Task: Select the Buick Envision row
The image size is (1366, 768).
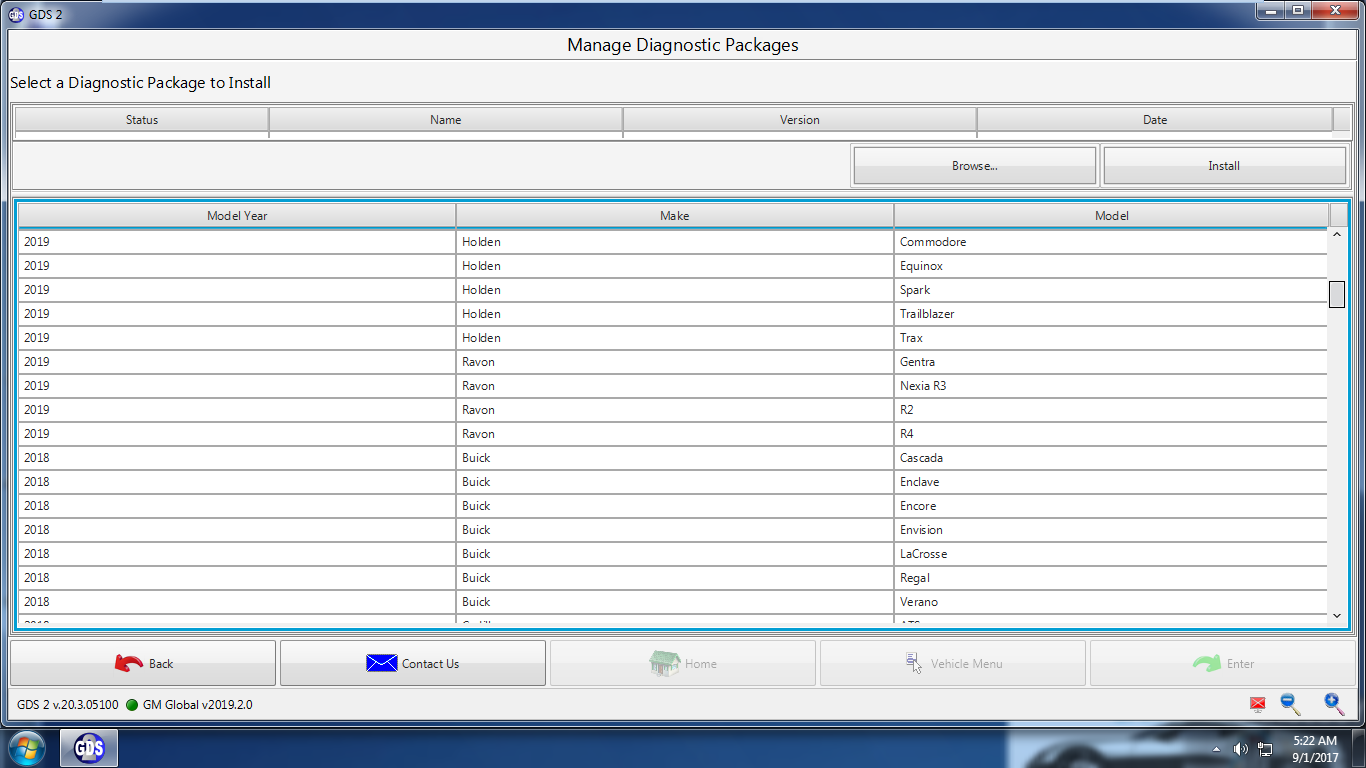Action: pyautogui.click(x=673, y=530)
